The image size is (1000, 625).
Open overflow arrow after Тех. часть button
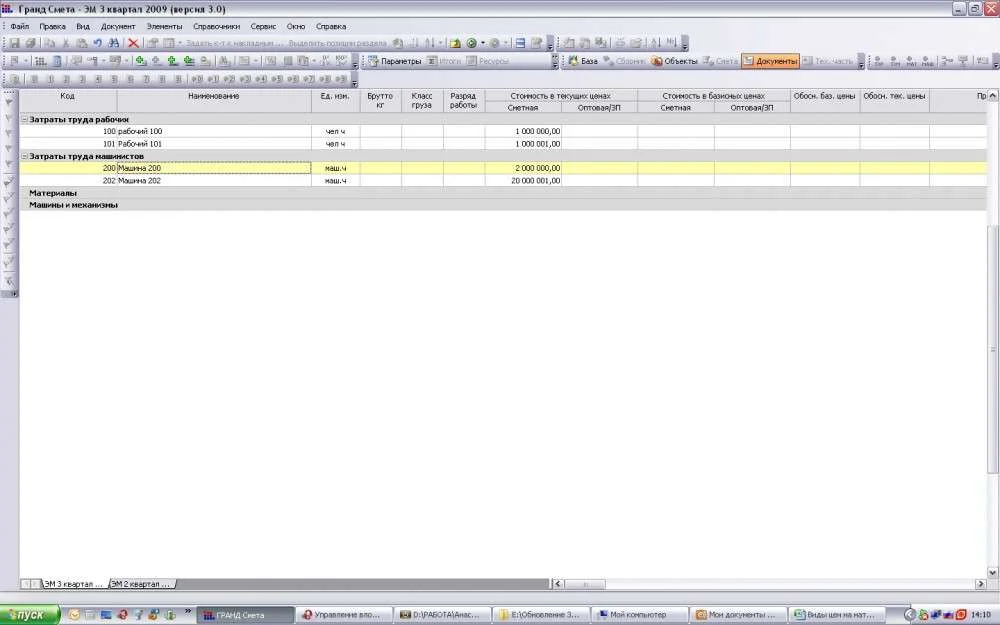pos(861,61)
